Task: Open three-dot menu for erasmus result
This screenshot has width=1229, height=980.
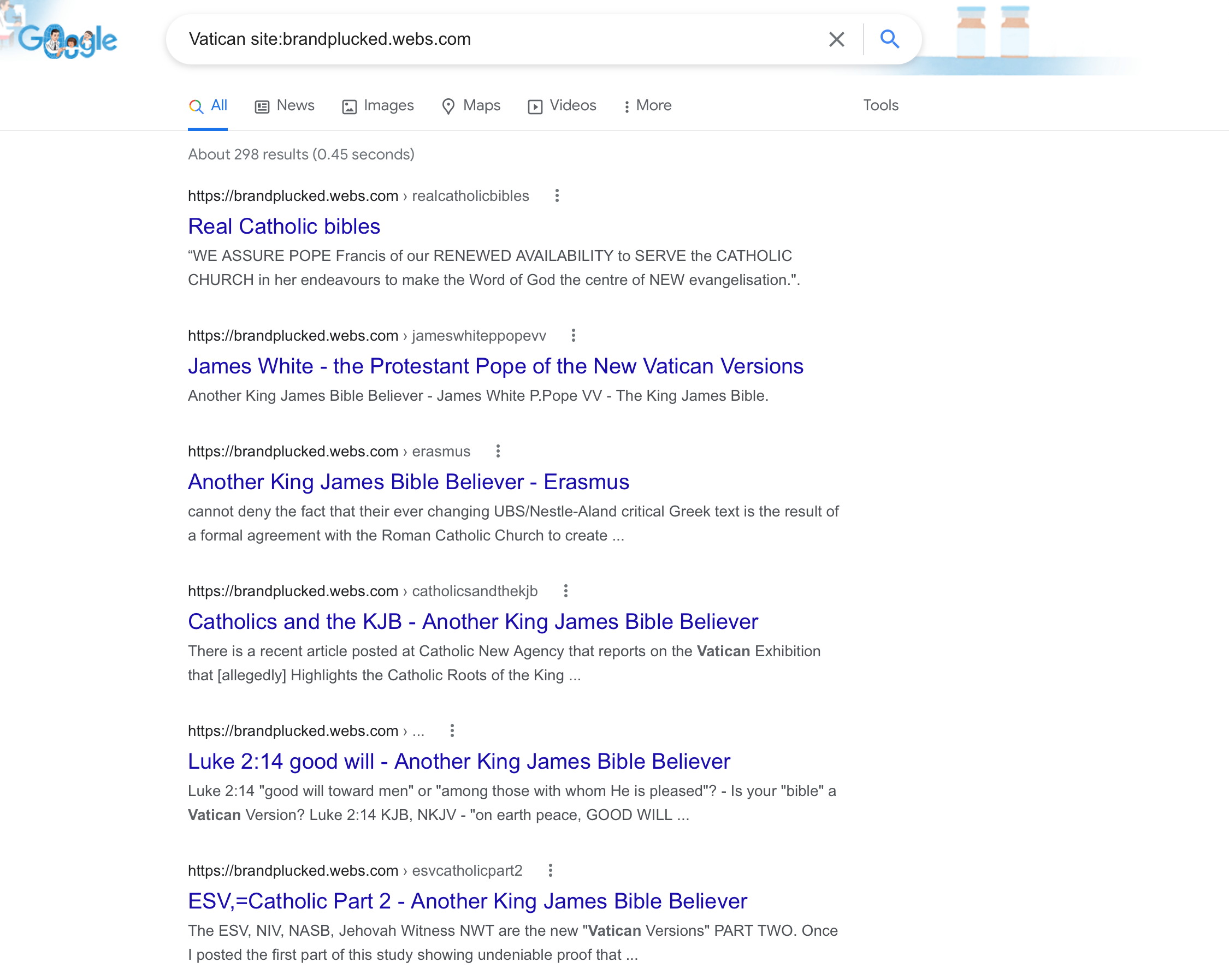Action: [498, 452]
